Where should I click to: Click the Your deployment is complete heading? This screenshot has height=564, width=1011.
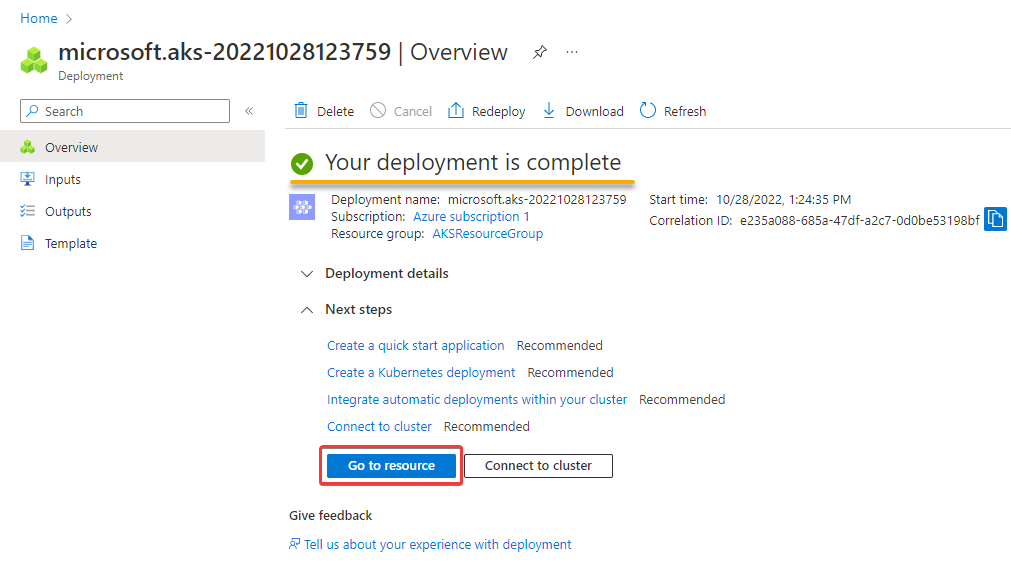pyautogui.click(x=473, y=162)
